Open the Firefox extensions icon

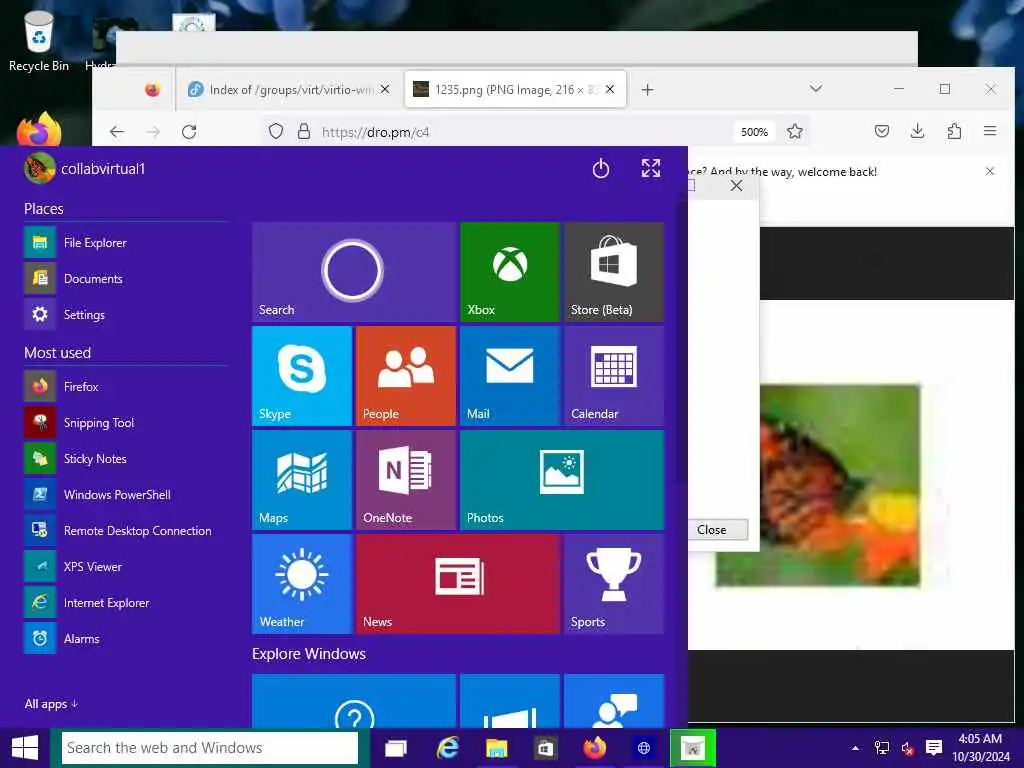tap(954, 131)
